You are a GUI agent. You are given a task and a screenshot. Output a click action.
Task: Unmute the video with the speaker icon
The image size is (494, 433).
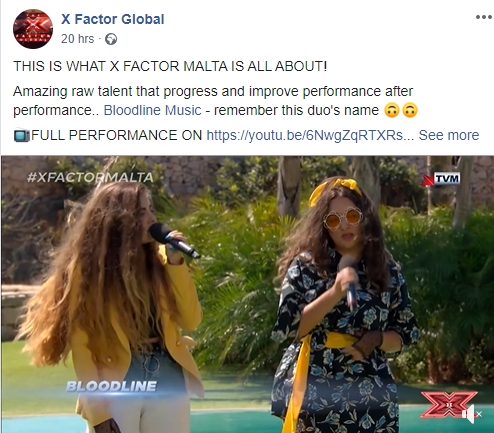(x=471, y=414)
